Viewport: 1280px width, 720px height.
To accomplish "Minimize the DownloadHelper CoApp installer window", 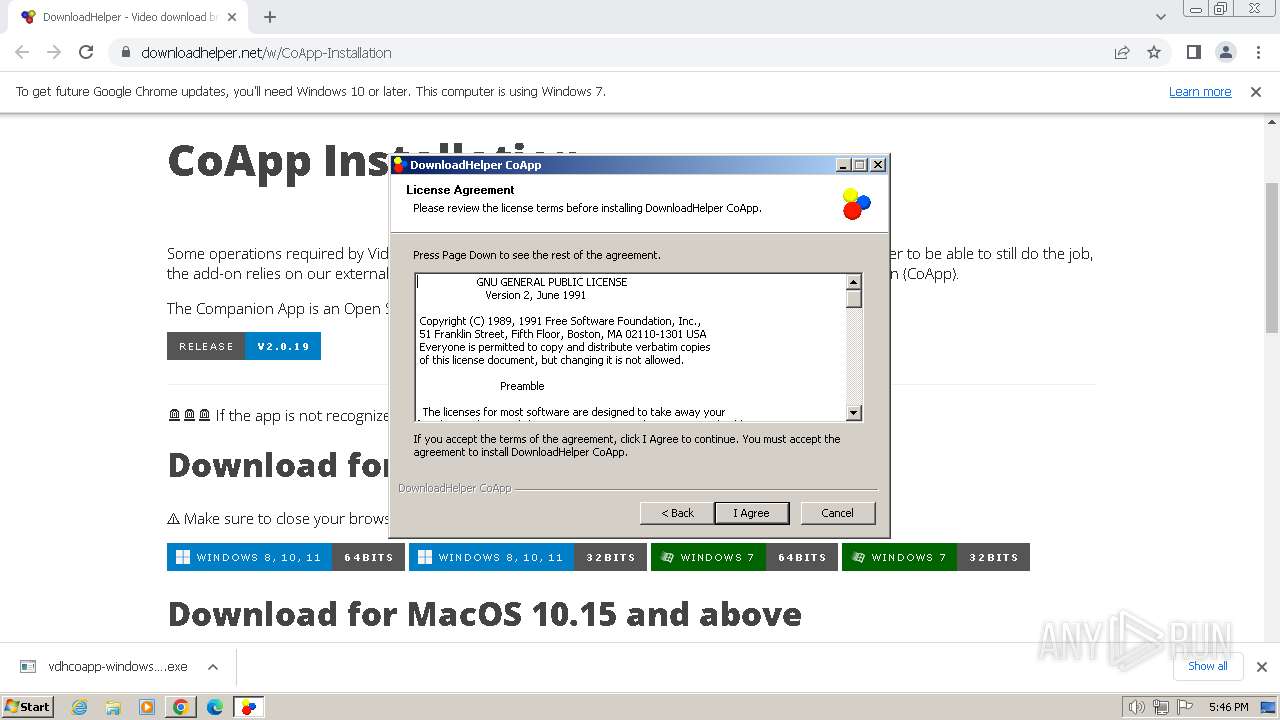I will (843, 165).
